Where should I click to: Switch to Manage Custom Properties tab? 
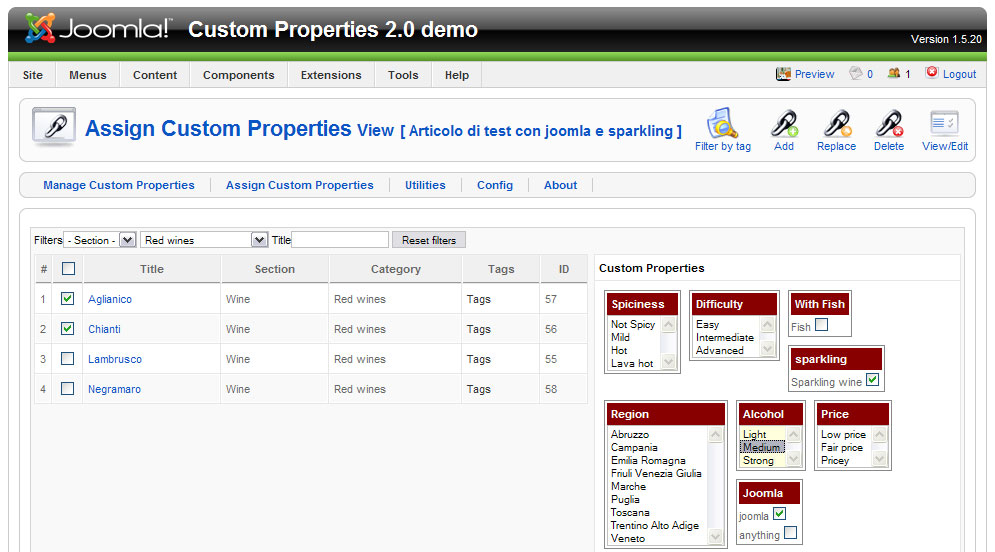119,185
